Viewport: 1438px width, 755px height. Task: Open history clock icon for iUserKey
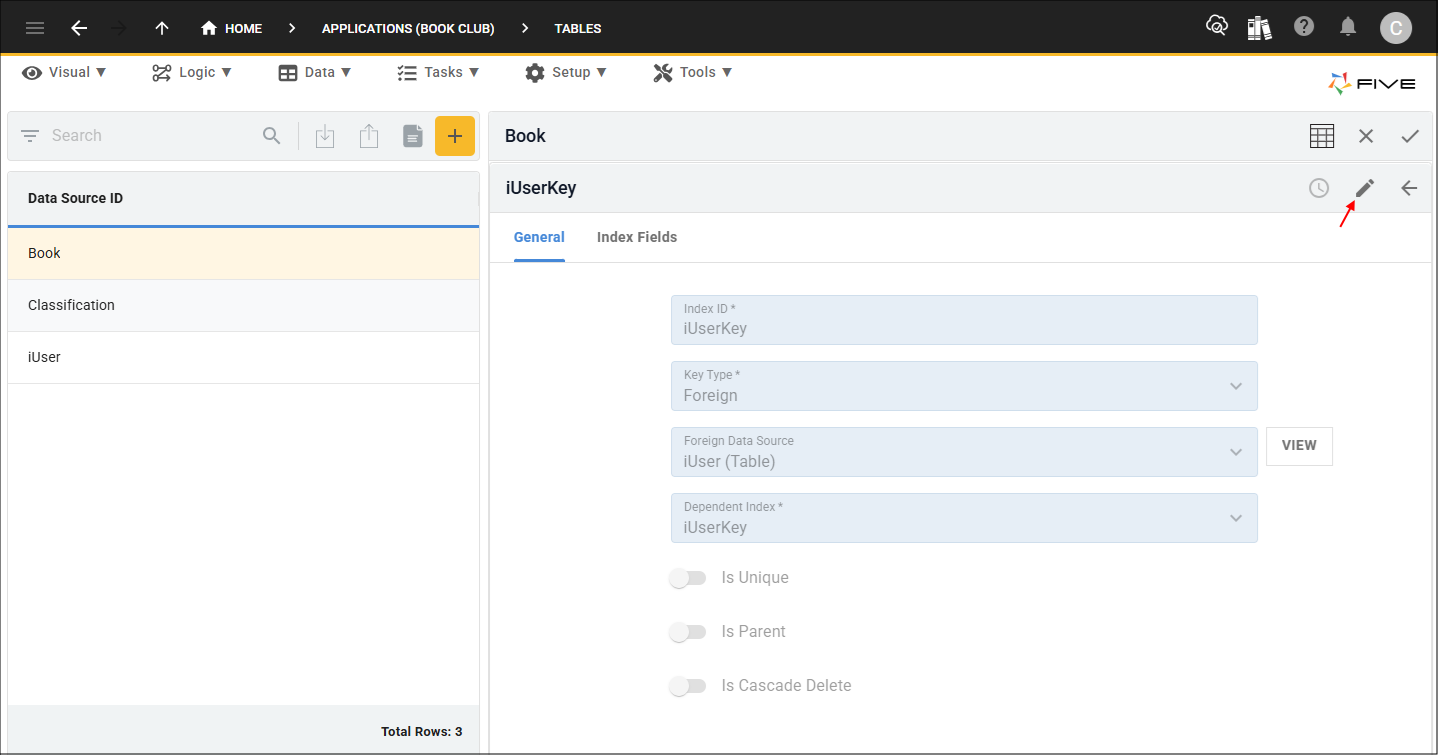1319,188
